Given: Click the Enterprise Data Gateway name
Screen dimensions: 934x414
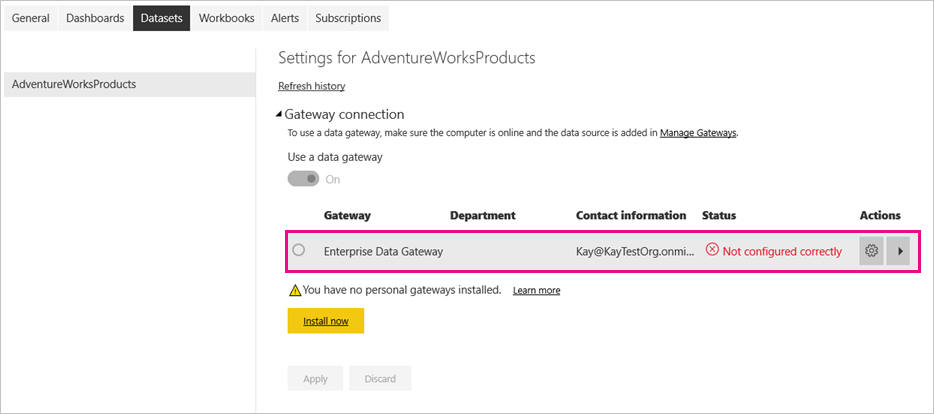Looking at the screenshot, I should [x=384, y=251].
